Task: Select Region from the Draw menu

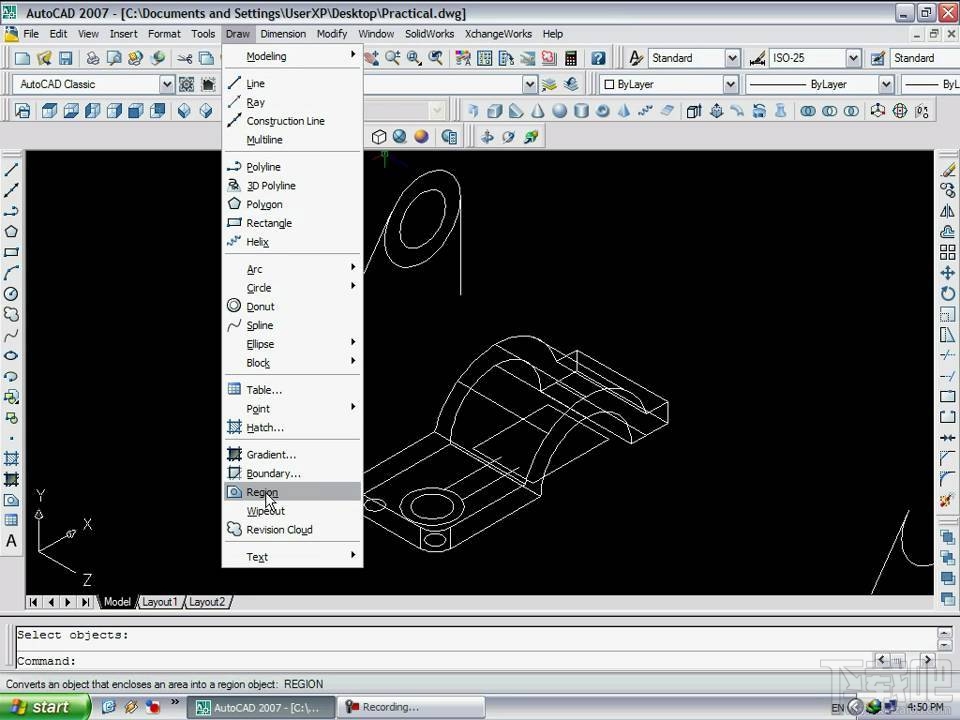Action: pos(262,492)
